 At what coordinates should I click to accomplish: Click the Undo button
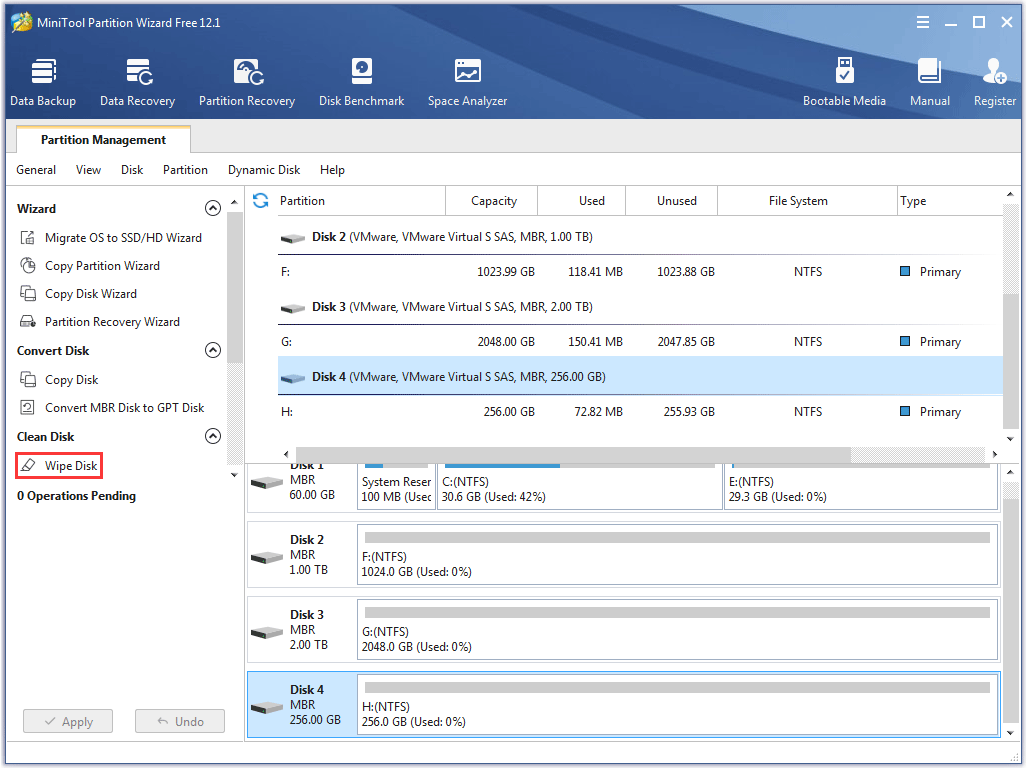coord(180,722)
